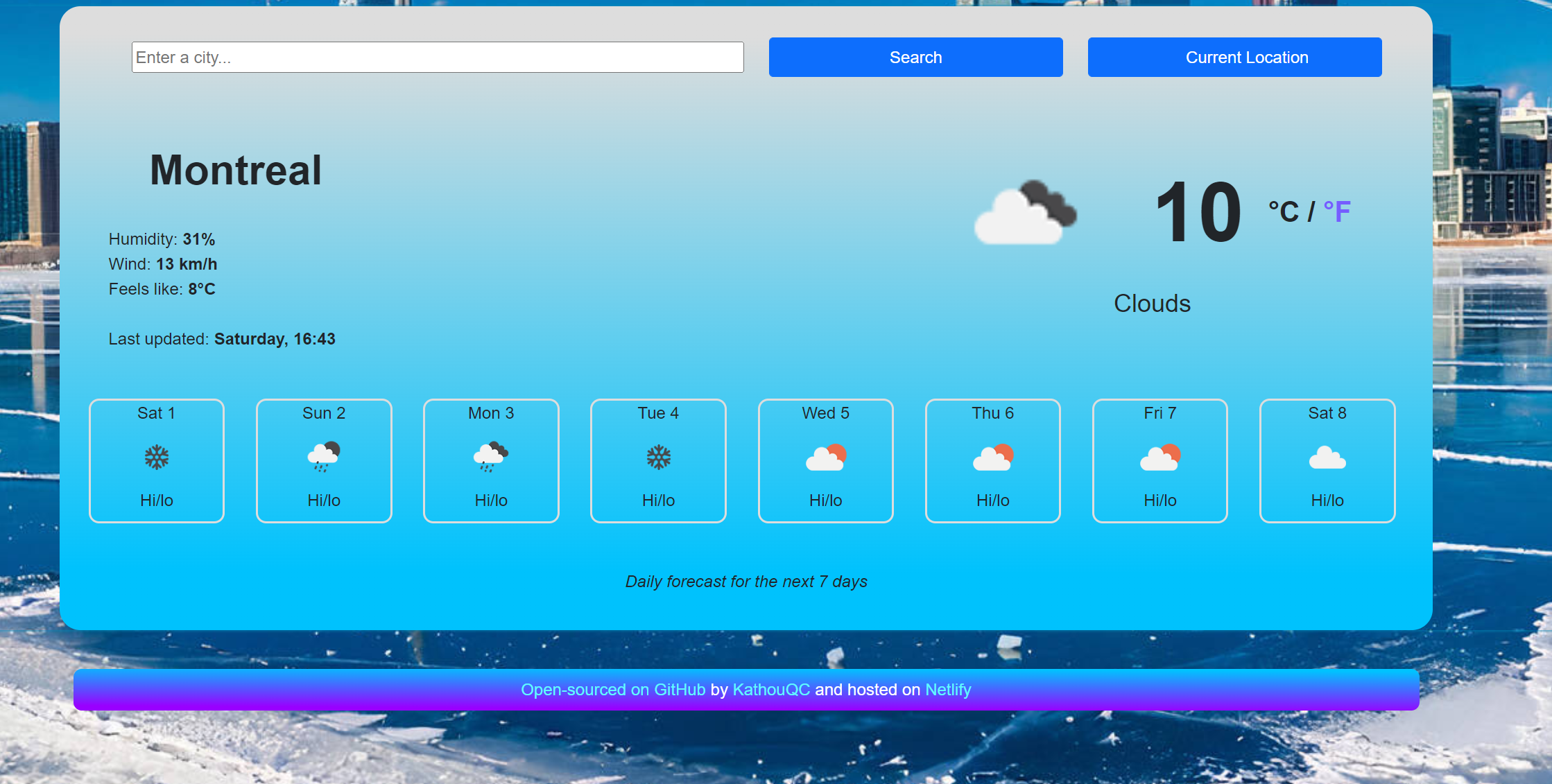Viewport: 1552px width, 784px height.
Task: Click the Montreal city heading
Action: pyautogui.click(x=236, y=171)
